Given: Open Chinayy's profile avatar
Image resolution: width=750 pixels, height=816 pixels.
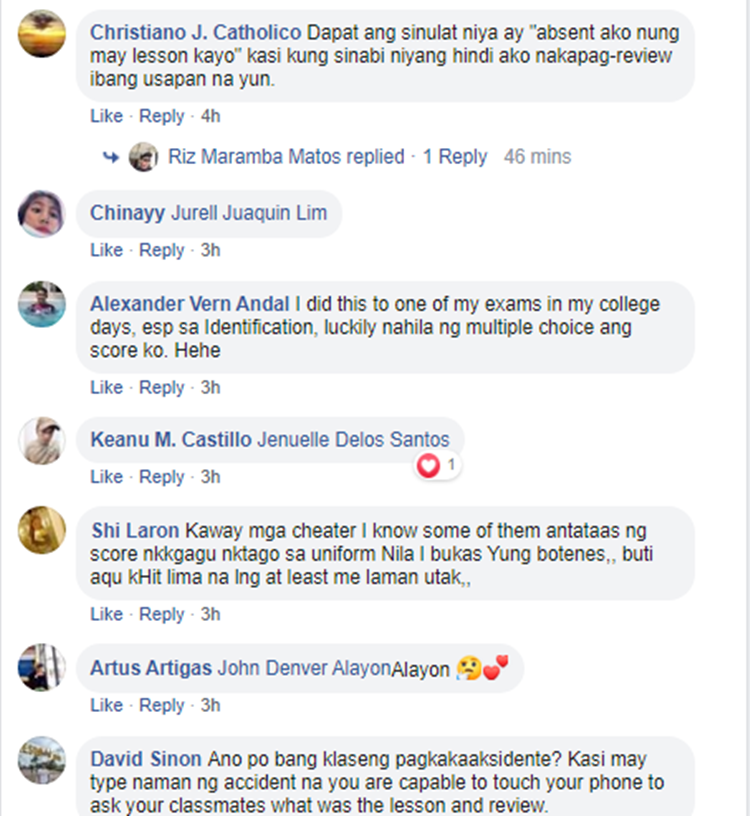Looking at the screenshot, I should 42,213.
